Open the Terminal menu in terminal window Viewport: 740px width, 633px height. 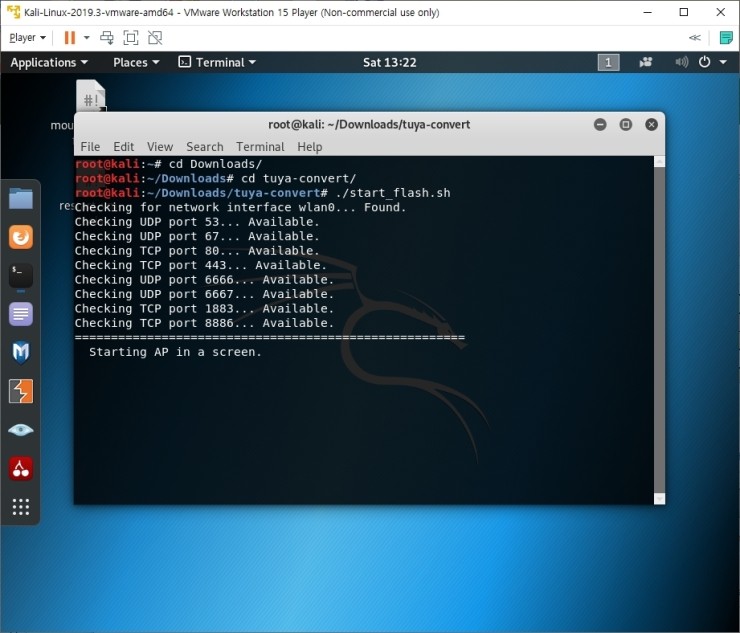click(260, 147)
